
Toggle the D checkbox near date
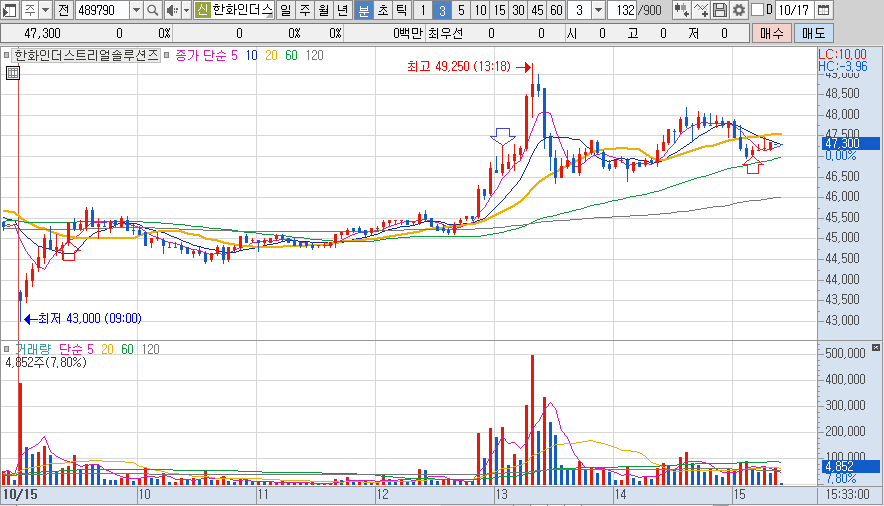(x=758, y=10)
